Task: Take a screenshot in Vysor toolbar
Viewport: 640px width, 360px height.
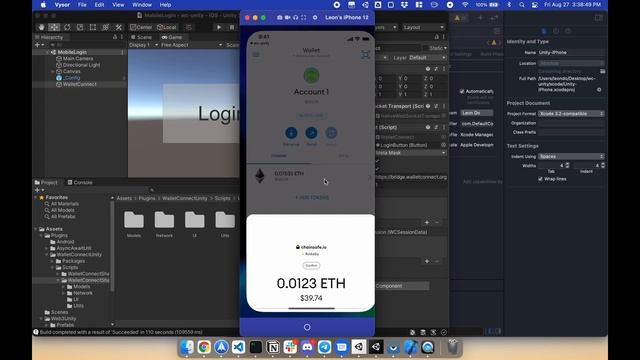Action: pyautogui.click(x=280, y=18)
